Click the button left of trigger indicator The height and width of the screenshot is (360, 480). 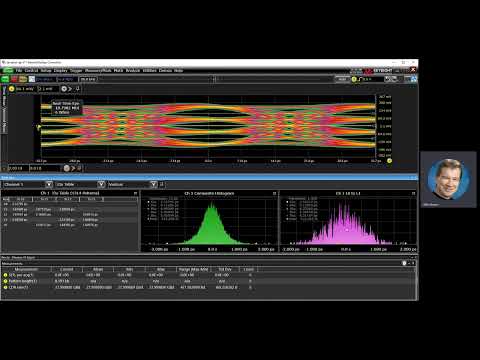342,79
